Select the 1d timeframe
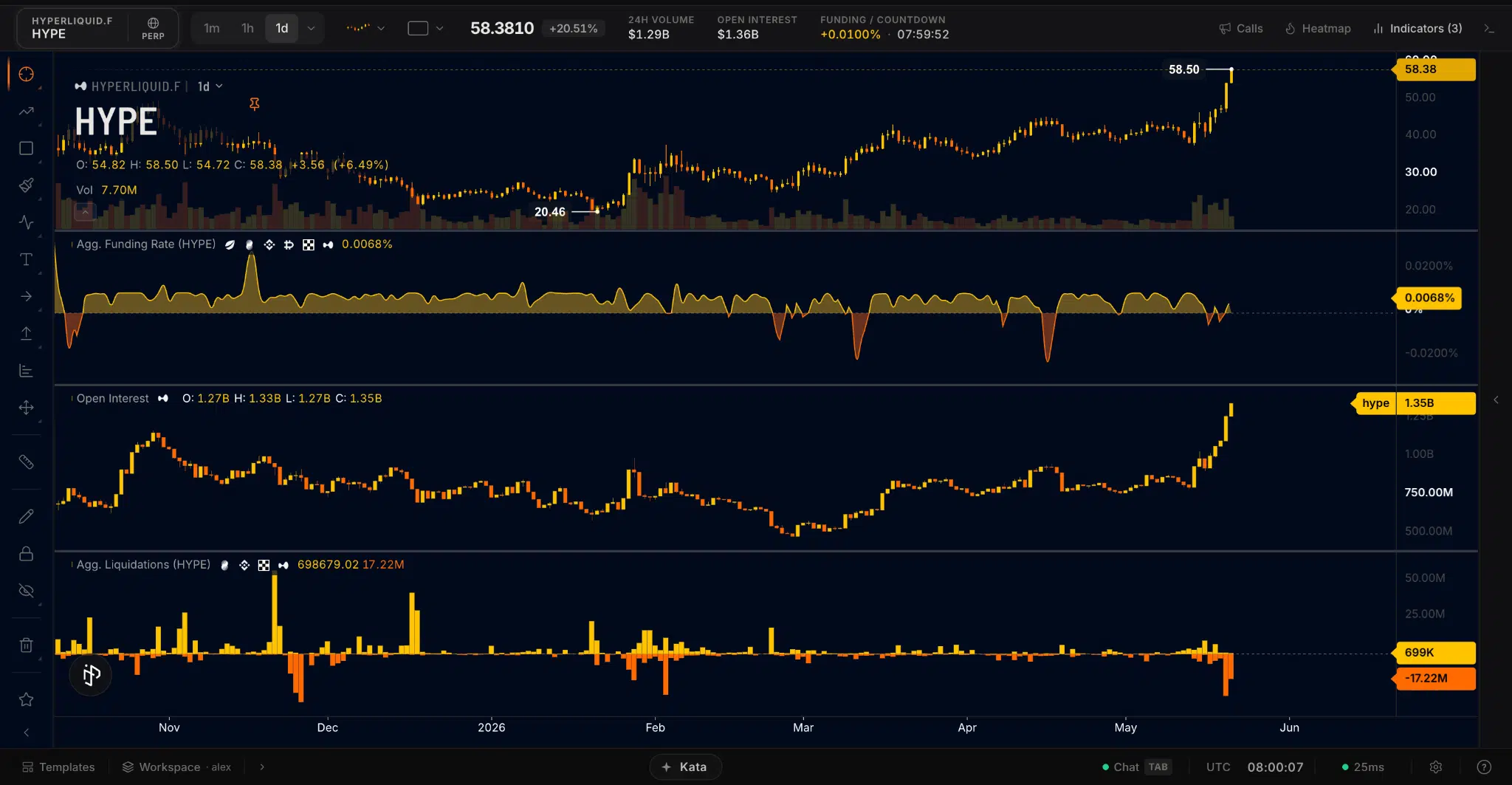The height and width of the screenshot is (785, 1512). click(x=282, y=29)
